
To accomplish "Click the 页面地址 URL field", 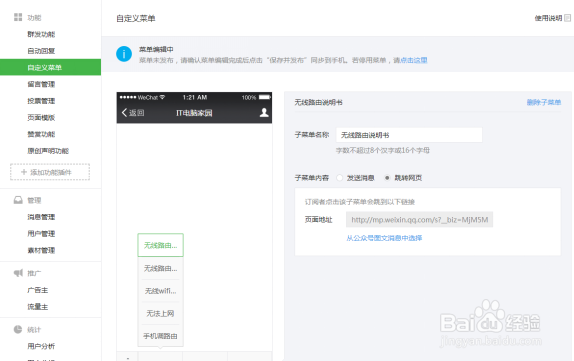I will tap(420, 220).
